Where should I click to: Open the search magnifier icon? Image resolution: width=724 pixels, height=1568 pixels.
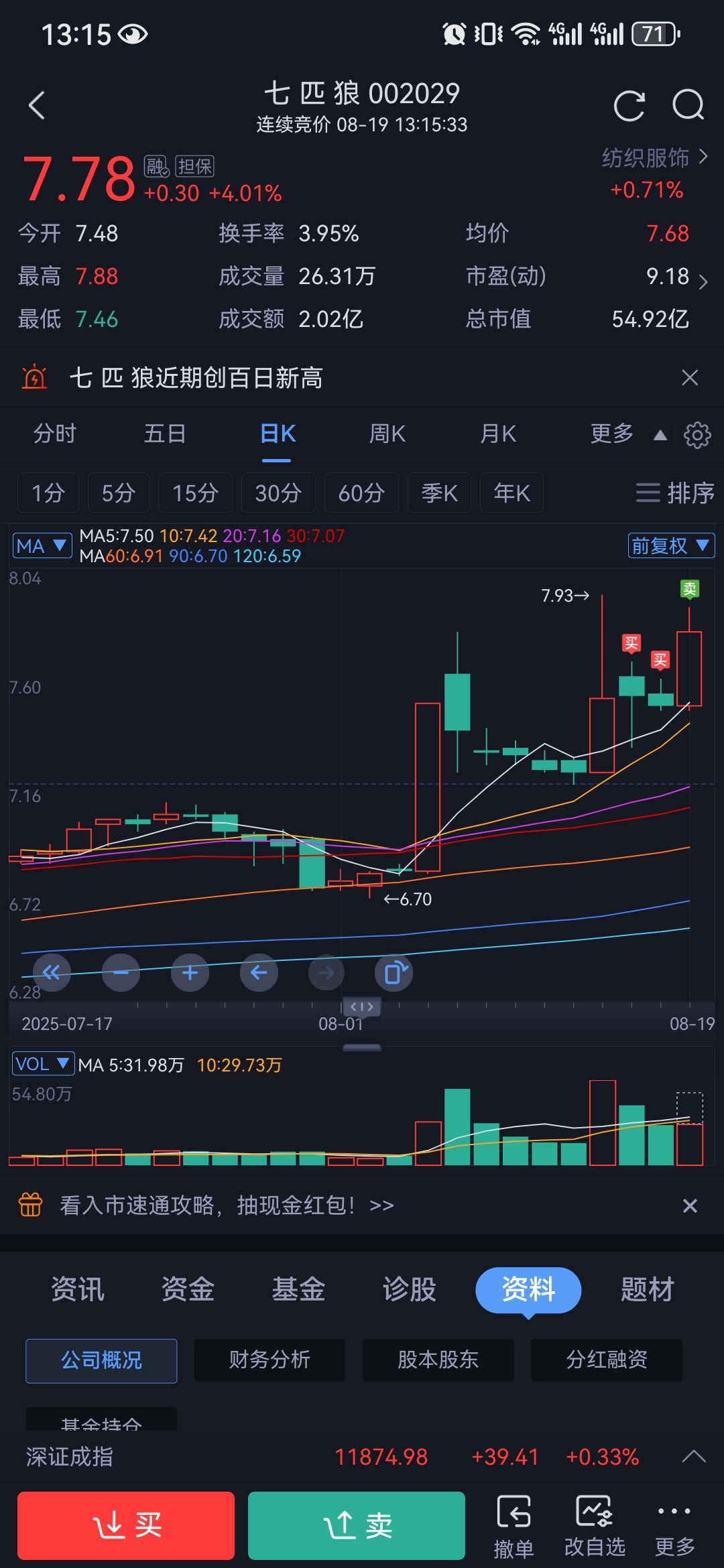coord(688,105)
